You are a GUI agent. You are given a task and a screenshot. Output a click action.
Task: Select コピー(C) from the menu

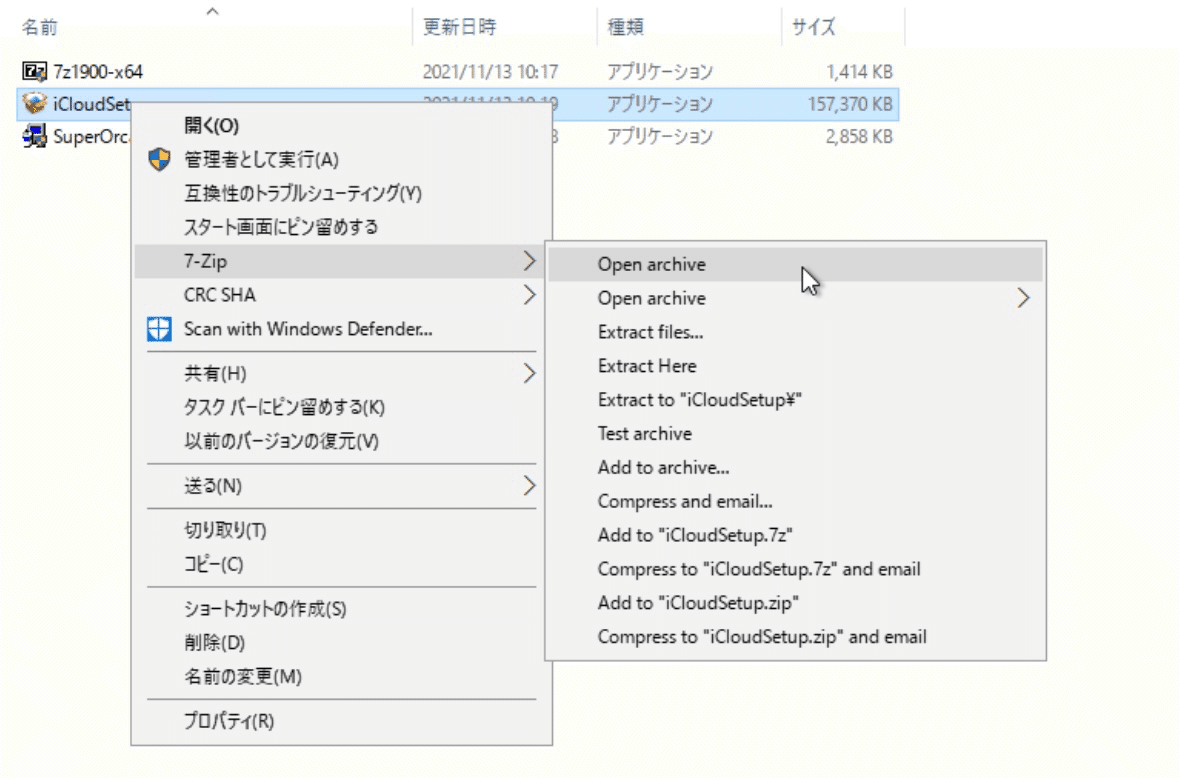pos(342,564)
